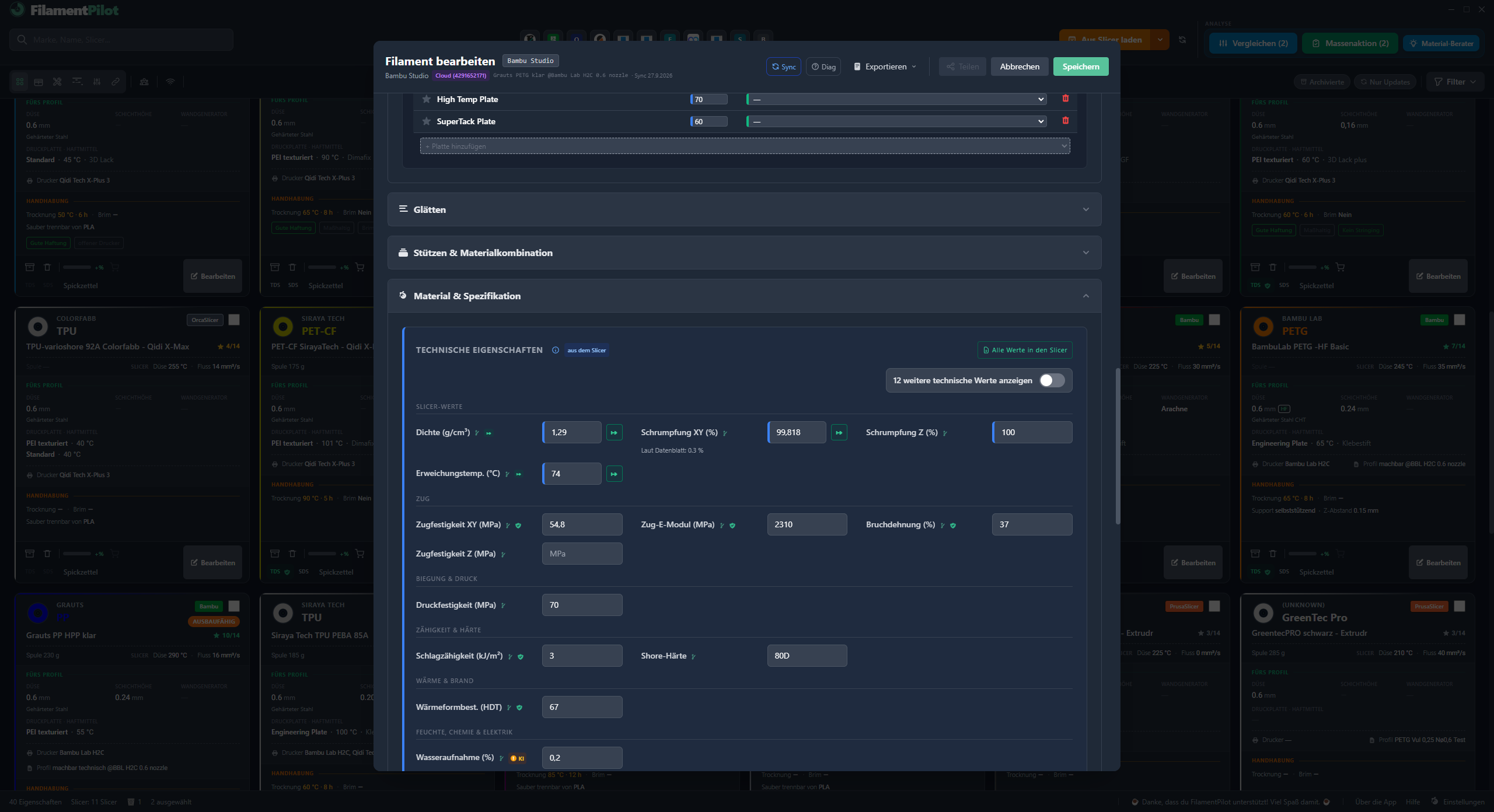This screenshot has width=1494, height=812.
Task: Click the link chain icon in toolbar
Action: (116, 82)
